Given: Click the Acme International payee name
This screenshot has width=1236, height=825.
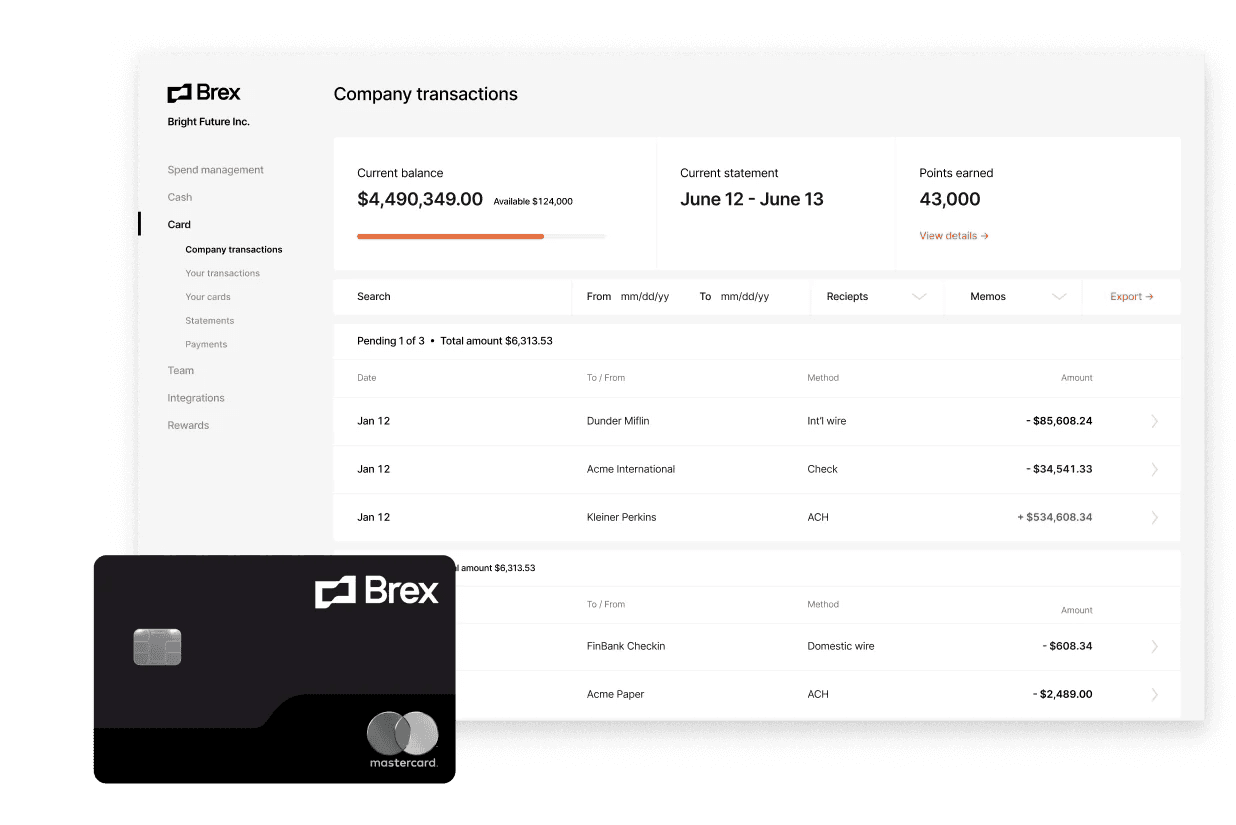Looking at the screenshot, I should tap(631, 469).
